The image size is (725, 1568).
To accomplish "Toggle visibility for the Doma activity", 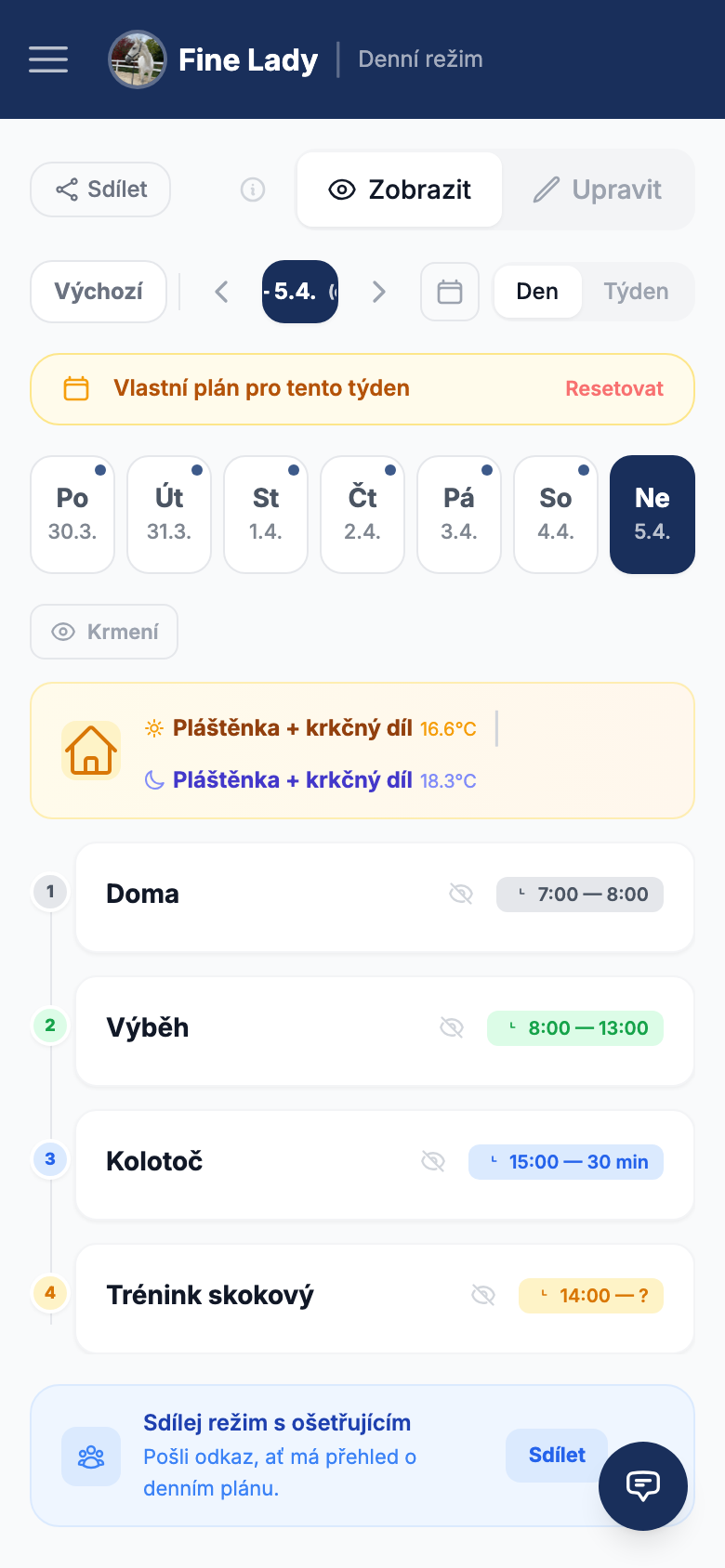I will click(462, 894).
